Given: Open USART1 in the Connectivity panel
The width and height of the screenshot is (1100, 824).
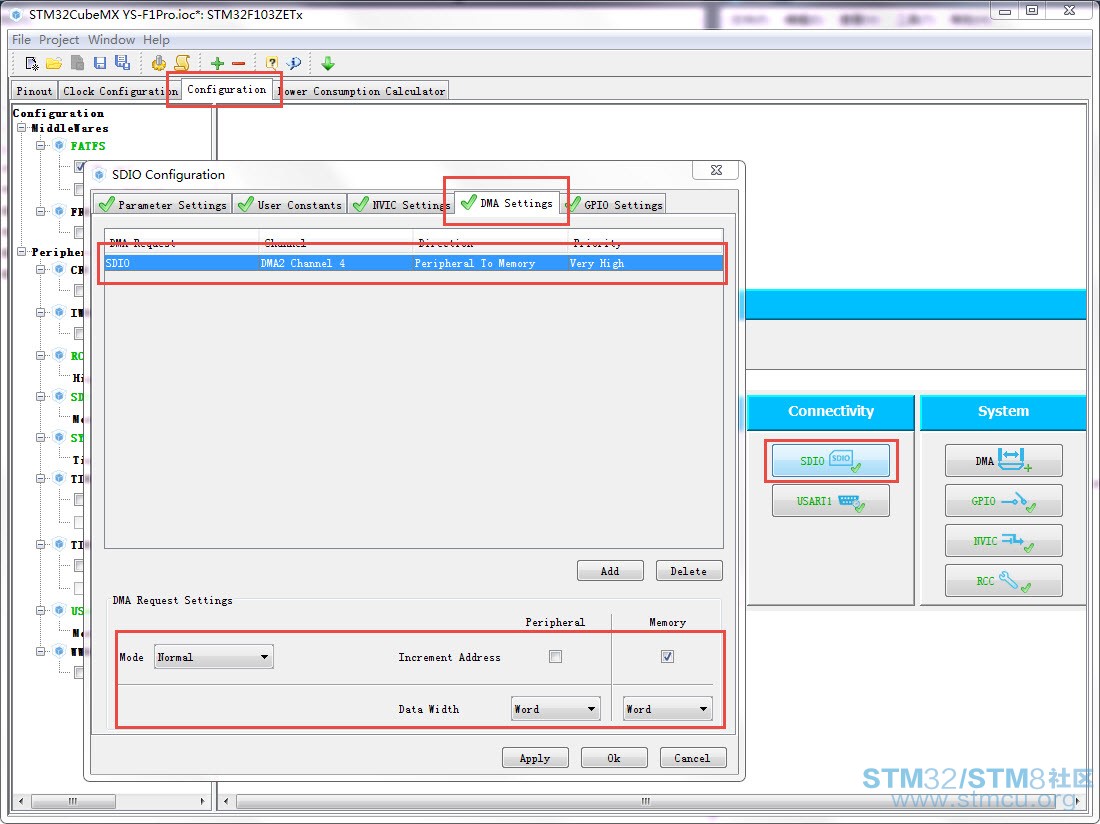Looking at the screenshot, I should point(831,501).
